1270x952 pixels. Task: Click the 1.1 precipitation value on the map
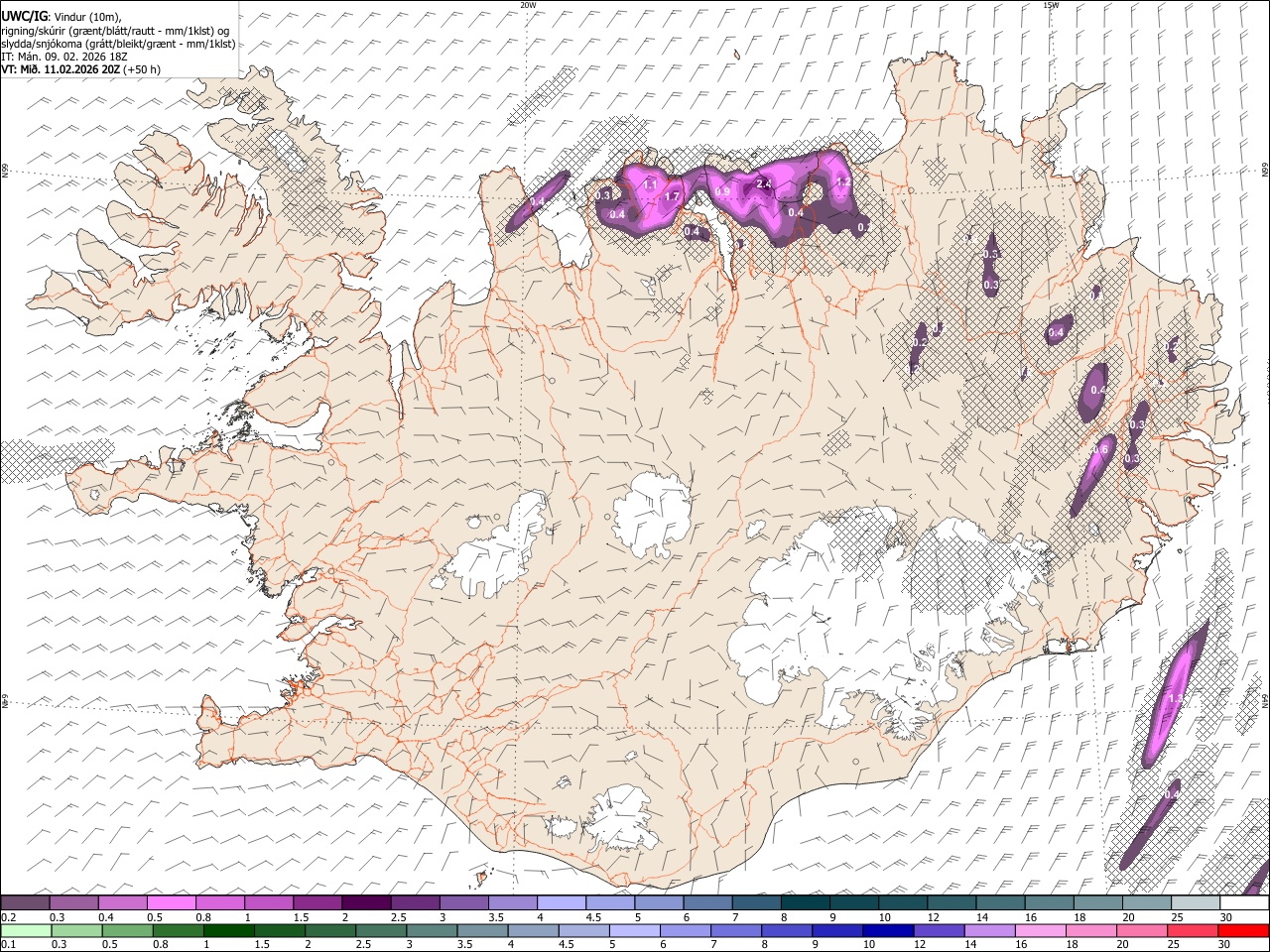coord(650,184)
